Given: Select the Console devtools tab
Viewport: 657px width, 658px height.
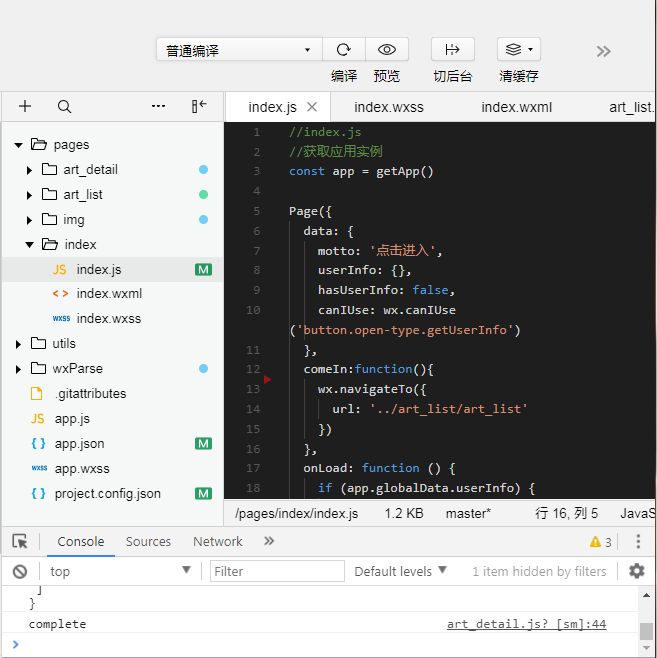Looking at the screenshot, I should pos(81,541).
